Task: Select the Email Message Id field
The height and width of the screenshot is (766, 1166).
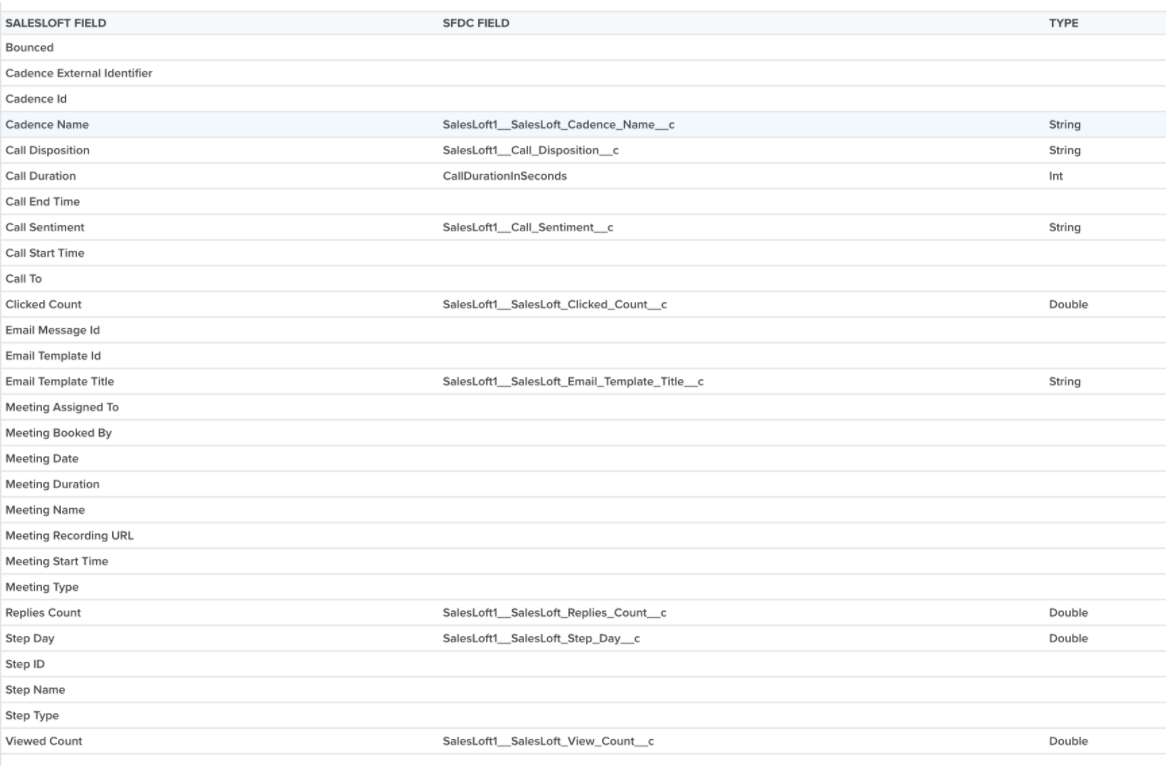Action: pos(52,330)
